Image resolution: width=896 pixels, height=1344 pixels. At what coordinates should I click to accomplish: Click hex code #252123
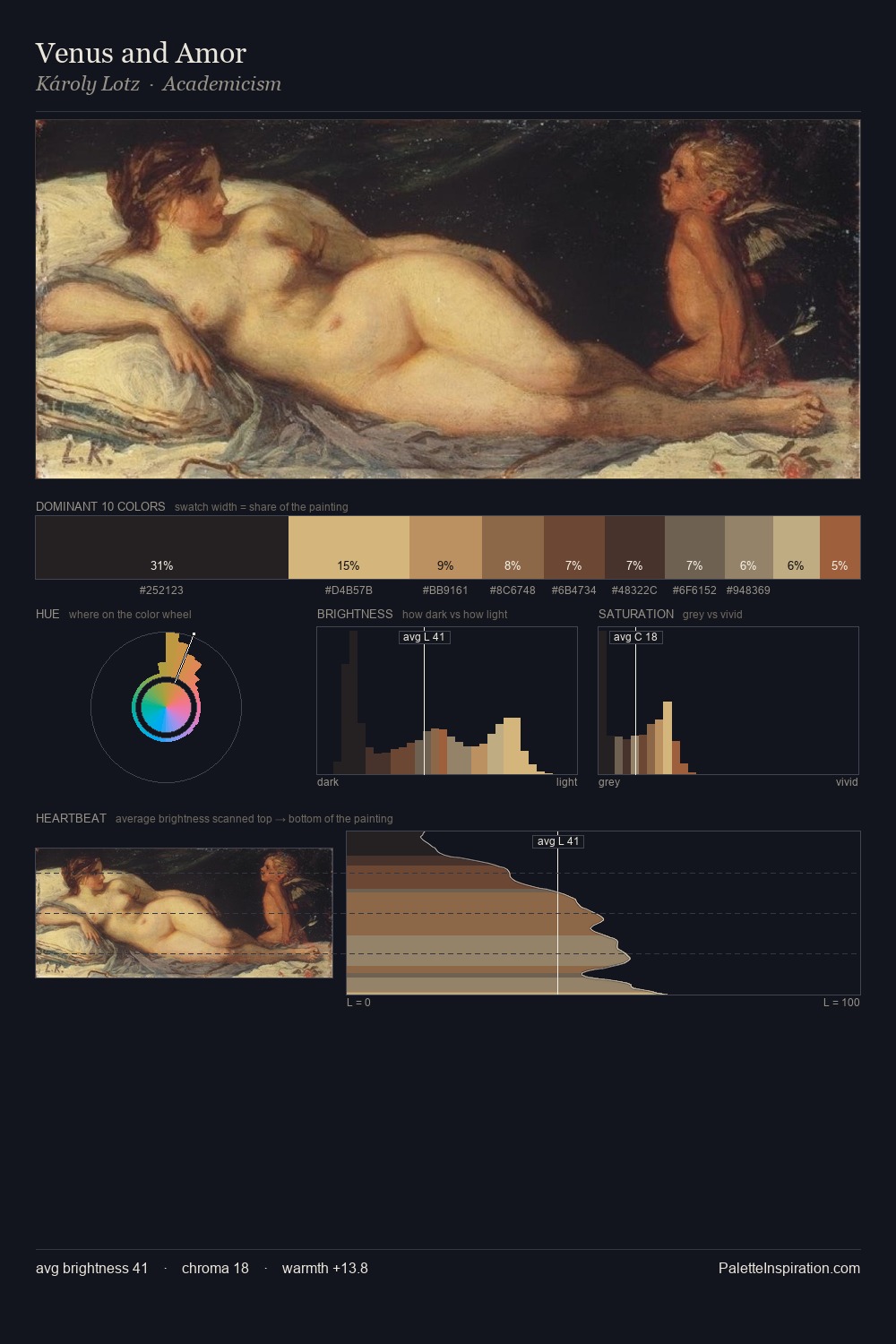point(161,590)
